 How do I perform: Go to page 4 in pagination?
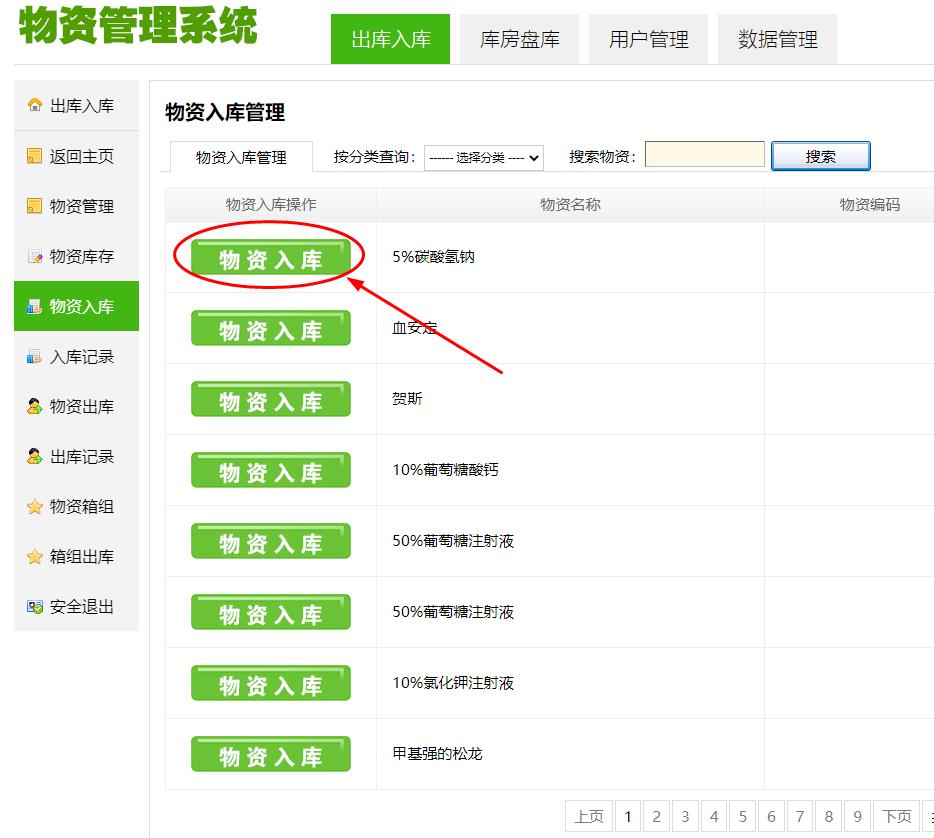(714, 816)
